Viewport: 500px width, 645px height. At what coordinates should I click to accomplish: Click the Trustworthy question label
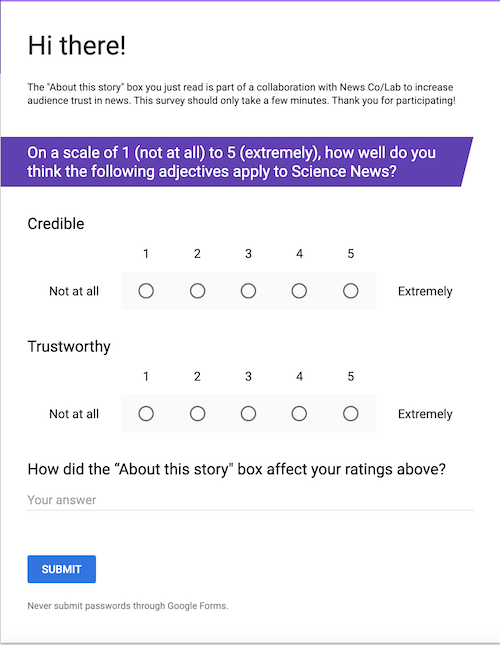pos(69,346)
